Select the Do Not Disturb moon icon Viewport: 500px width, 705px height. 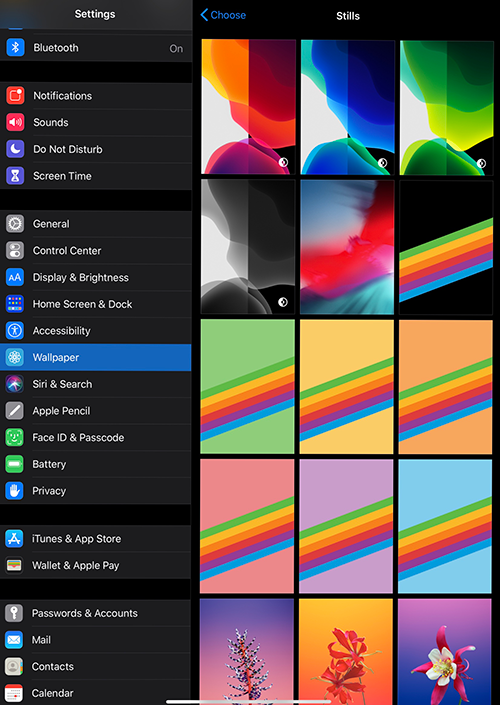pos(15,149)
